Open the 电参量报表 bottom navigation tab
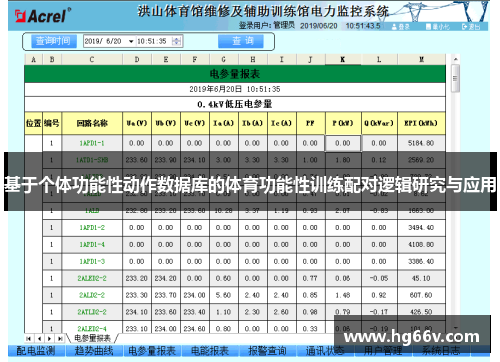The image size is (500, 362). click(x=152, y=351)
